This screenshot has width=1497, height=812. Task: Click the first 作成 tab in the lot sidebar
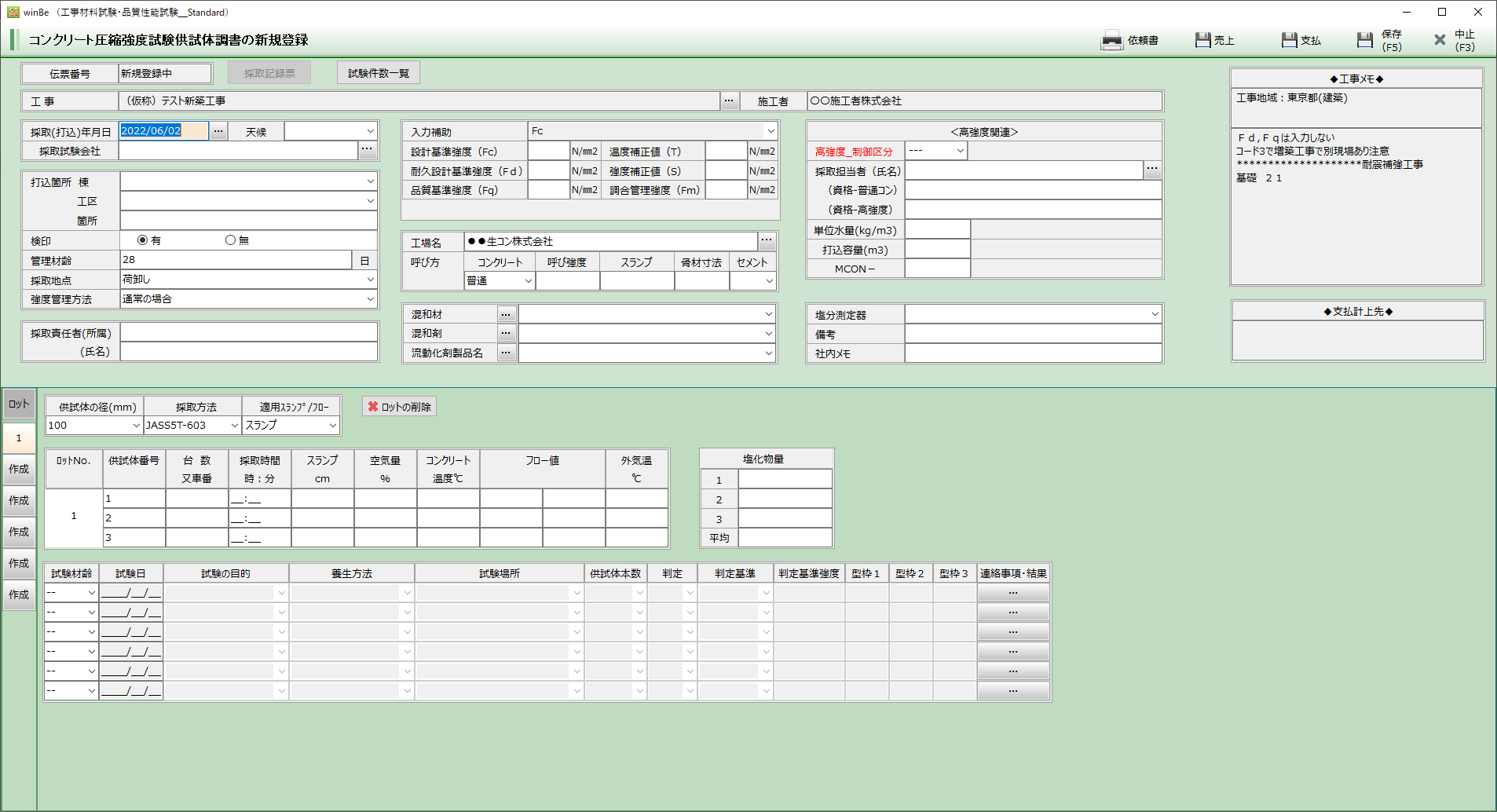[19, 470]
